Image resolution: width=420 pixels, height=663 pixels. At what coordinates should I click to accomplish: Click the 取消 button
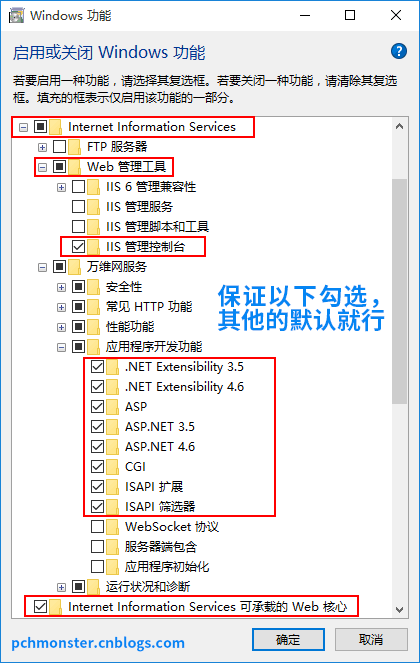[371, 639]
